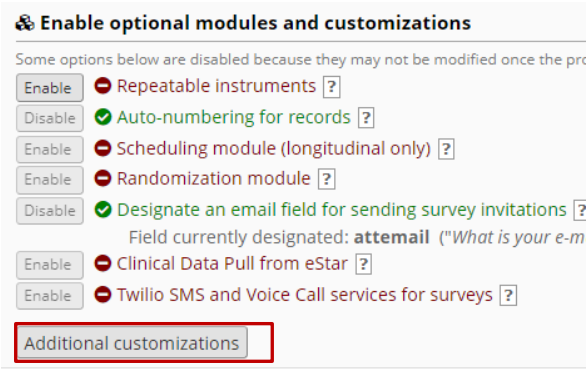Open help for Clinical Data Pull from eStar

point(363,264)
